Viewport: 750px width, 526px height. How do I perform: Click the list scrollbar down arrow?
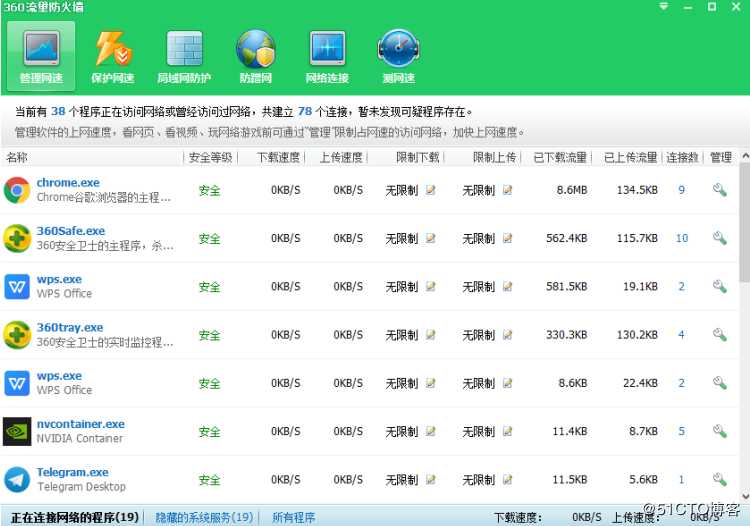(x=745, y=497)
